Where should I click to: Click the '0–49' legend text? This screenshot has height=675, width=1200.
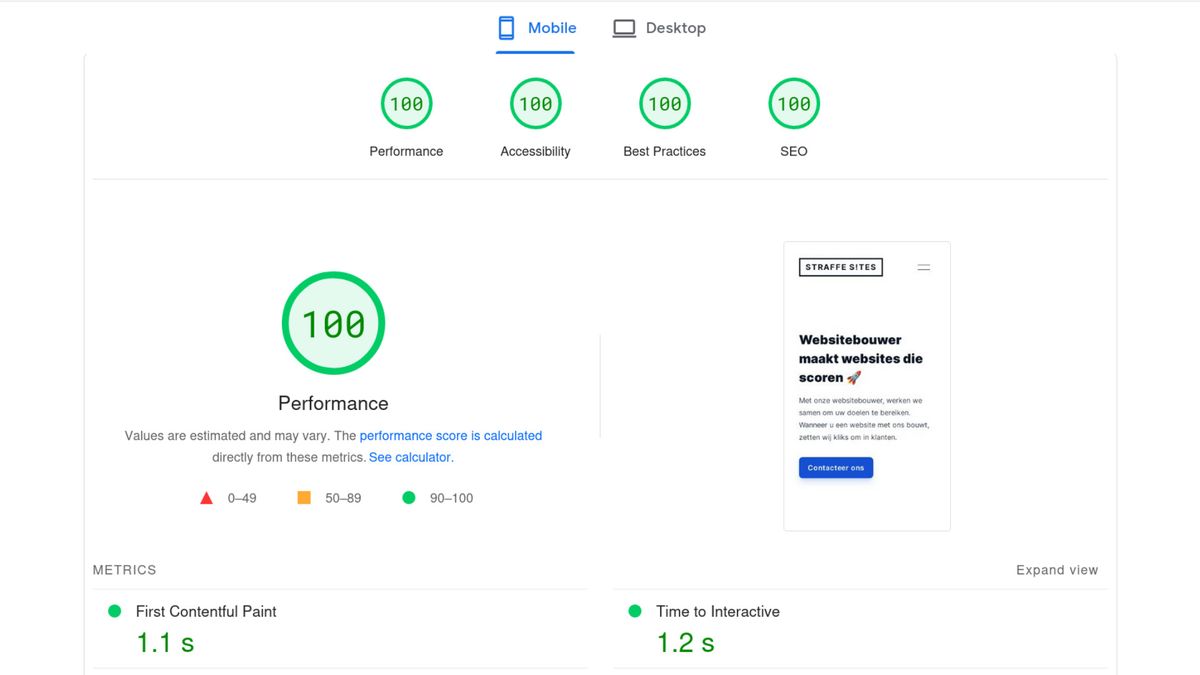pyautogui.click(x=242, y=498)
